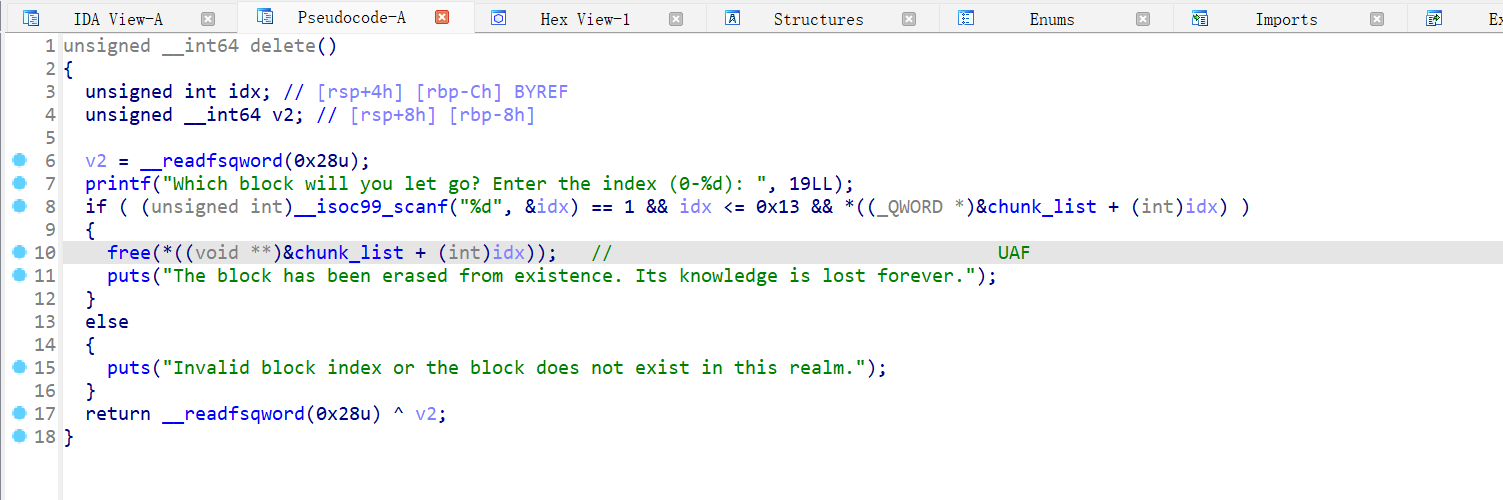Switch to the Imports tab

pyautogui.click(x=1286, y=19)
